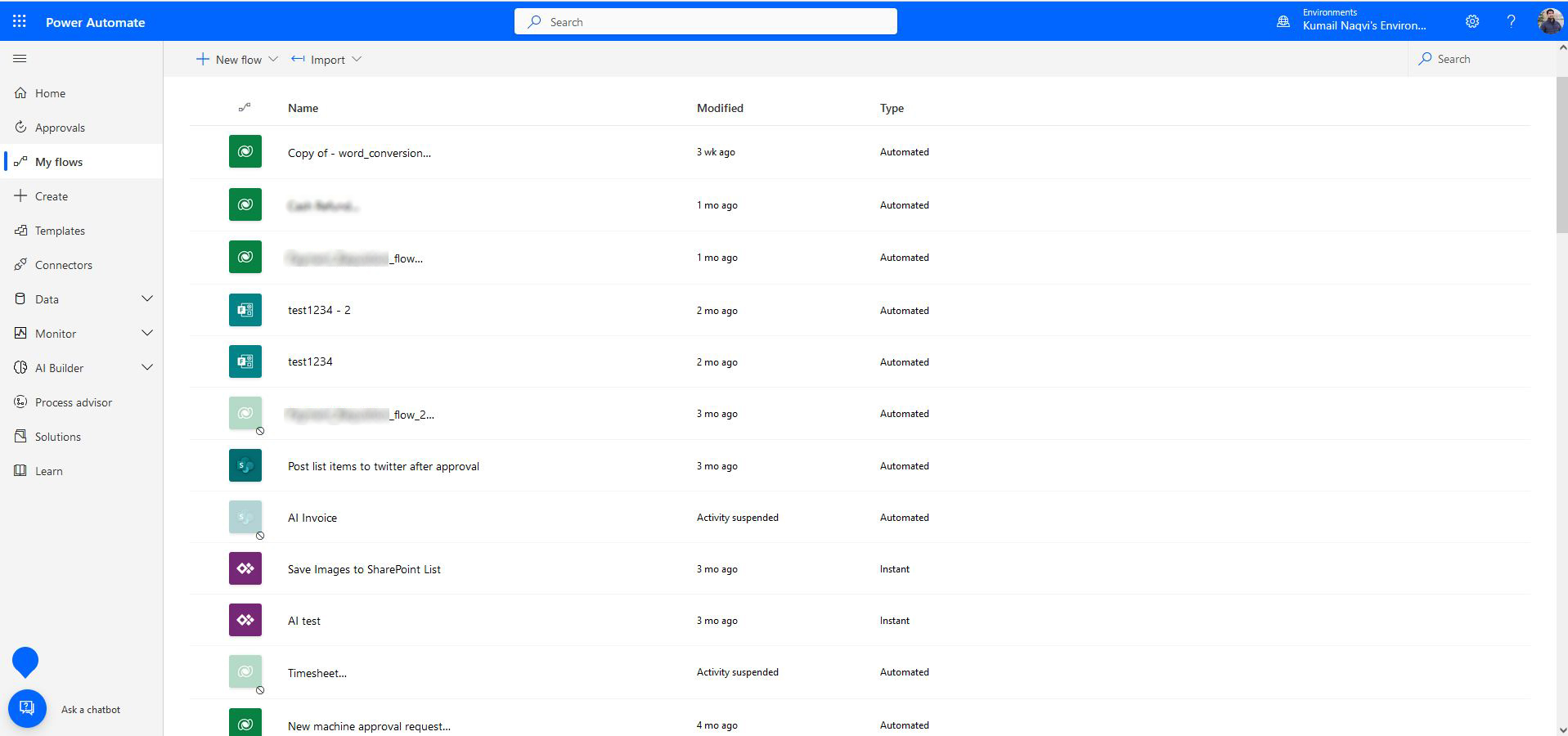
Task: Open the app launcher waffle icon
Action: tap(20, 22)
